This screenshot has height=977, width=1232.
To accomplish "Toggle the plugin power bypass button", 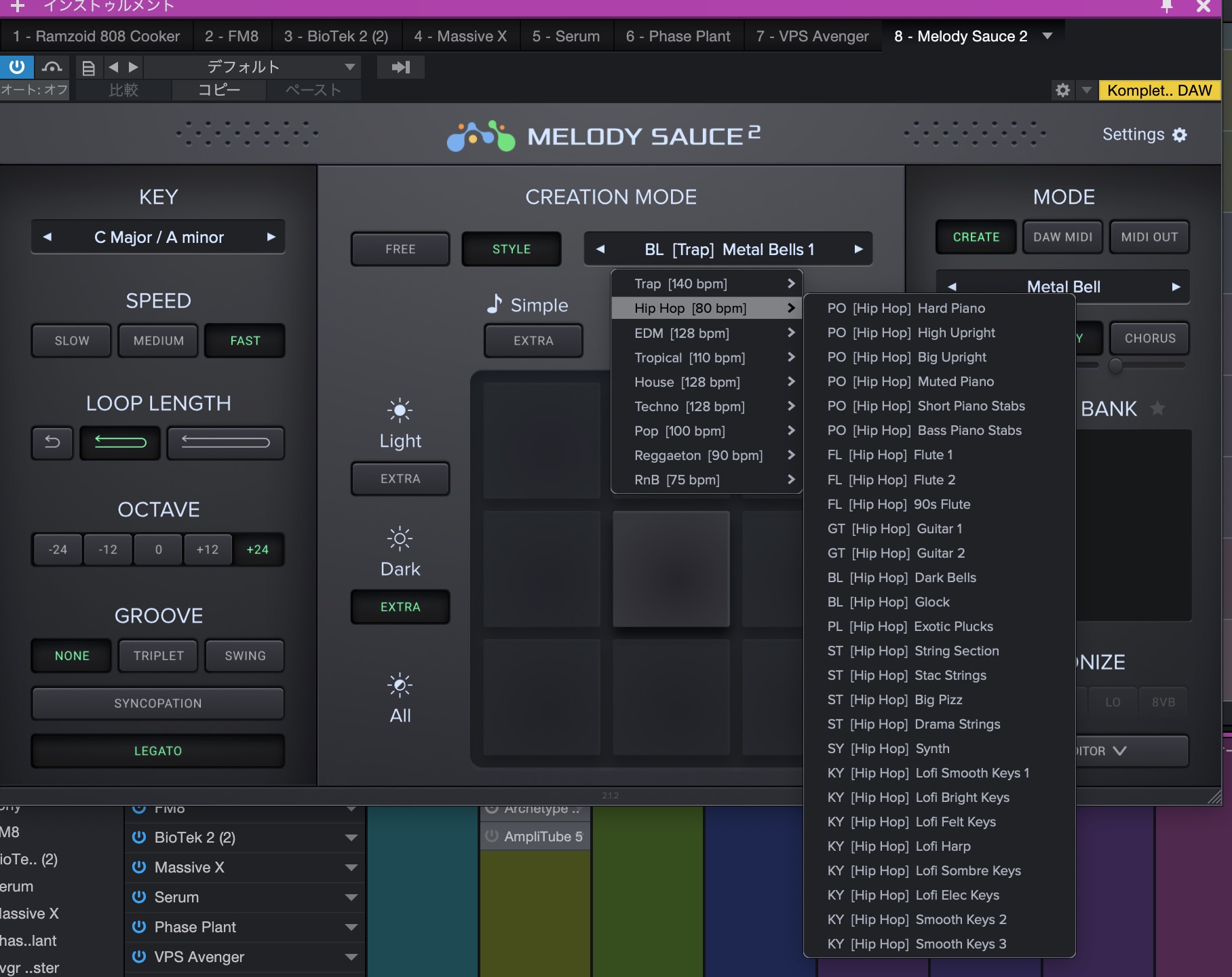I will [x=17, y=67].
